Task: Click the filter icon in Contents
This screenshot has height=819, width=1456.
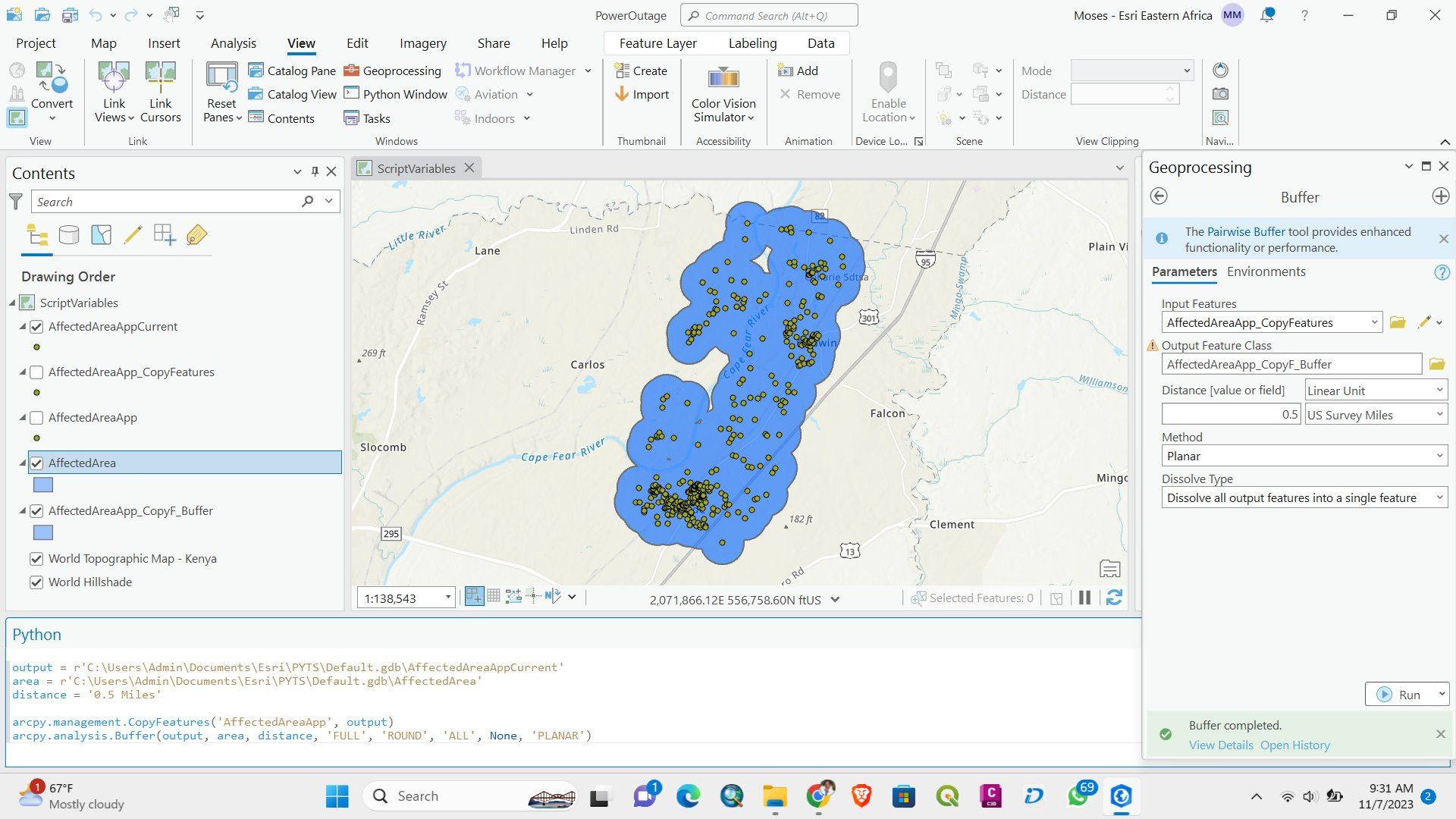Action: [x=16, y=202]
